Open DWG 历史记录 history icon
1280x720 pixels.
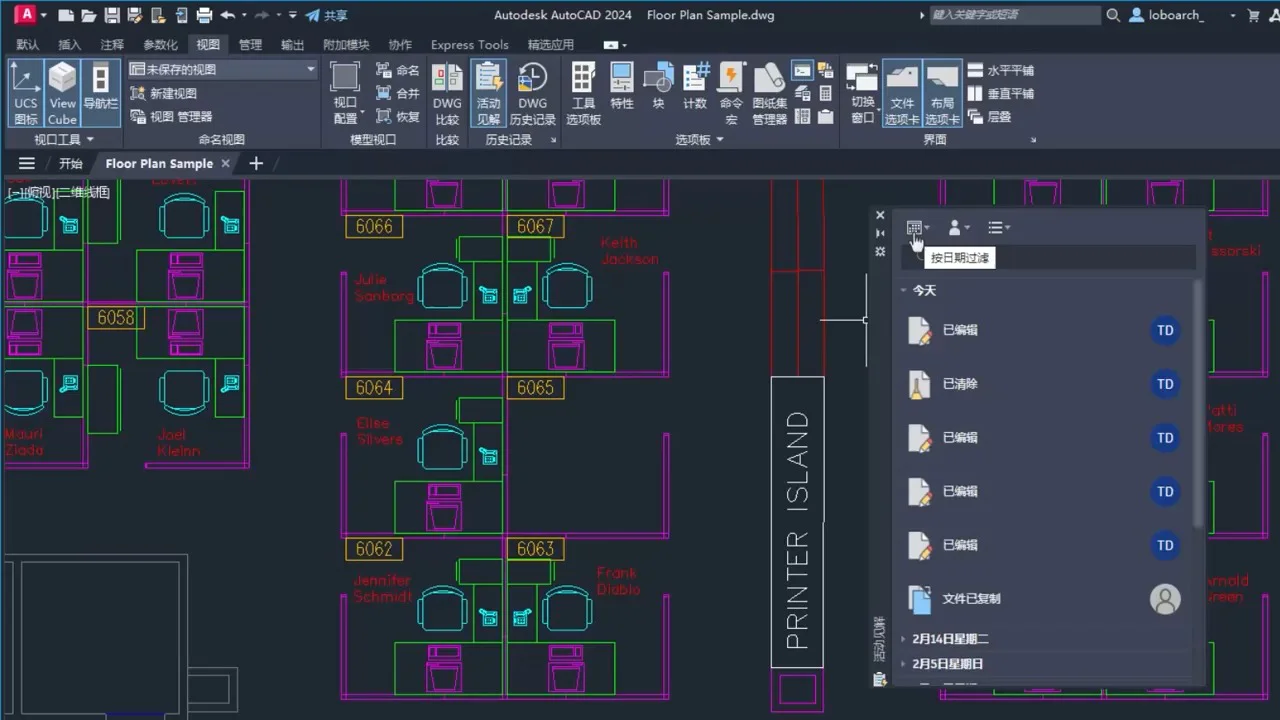click(532, 92)
